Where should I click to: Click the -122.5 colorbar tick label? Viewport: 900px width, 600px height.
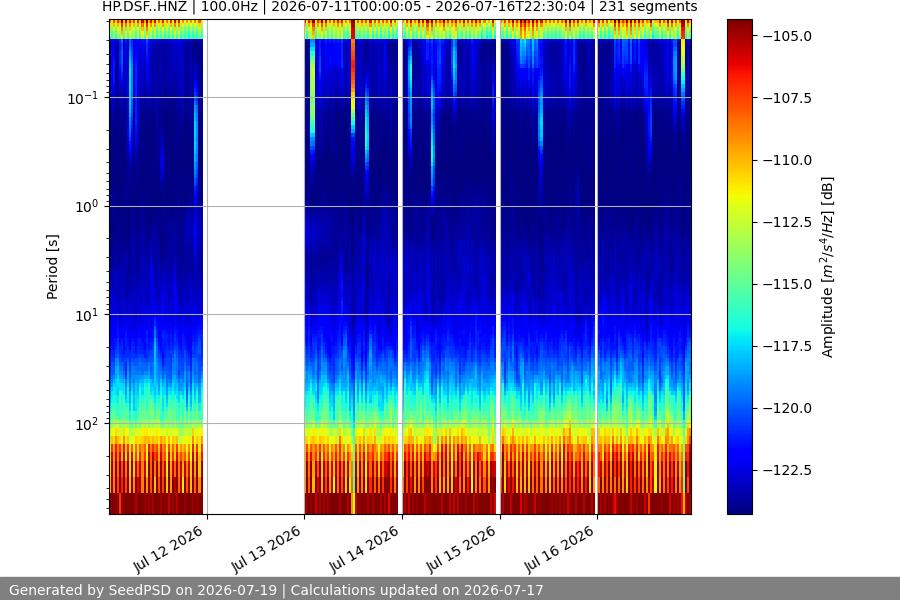(788, 470)
